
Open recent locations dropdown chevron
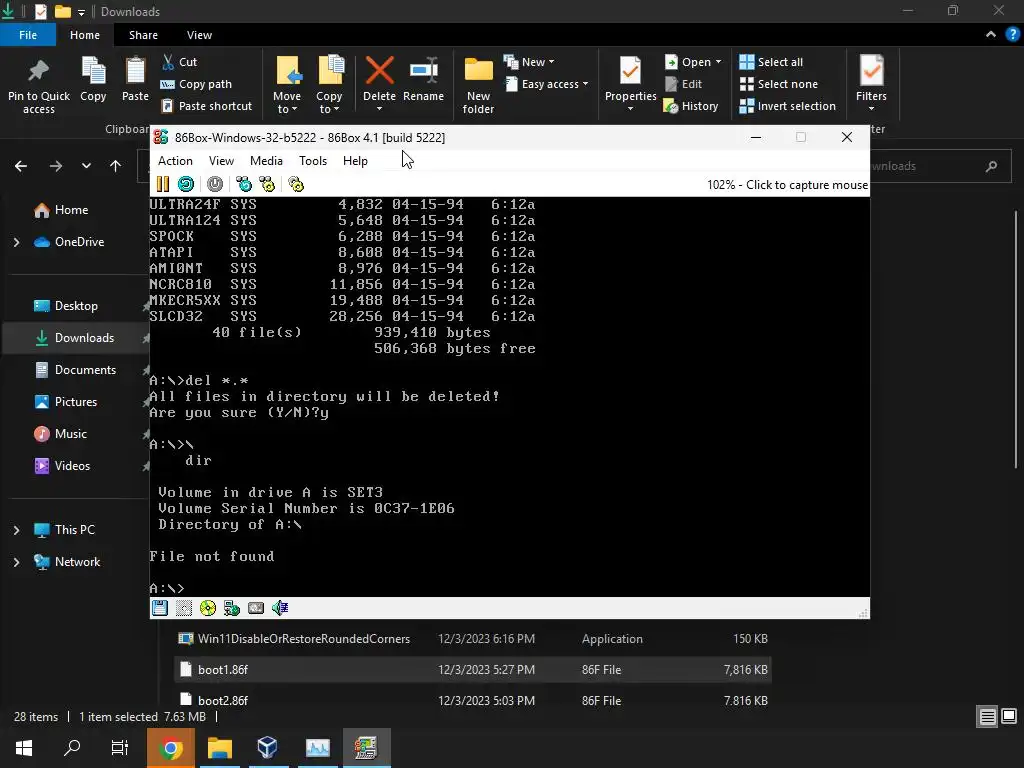(x=86, y=166)
